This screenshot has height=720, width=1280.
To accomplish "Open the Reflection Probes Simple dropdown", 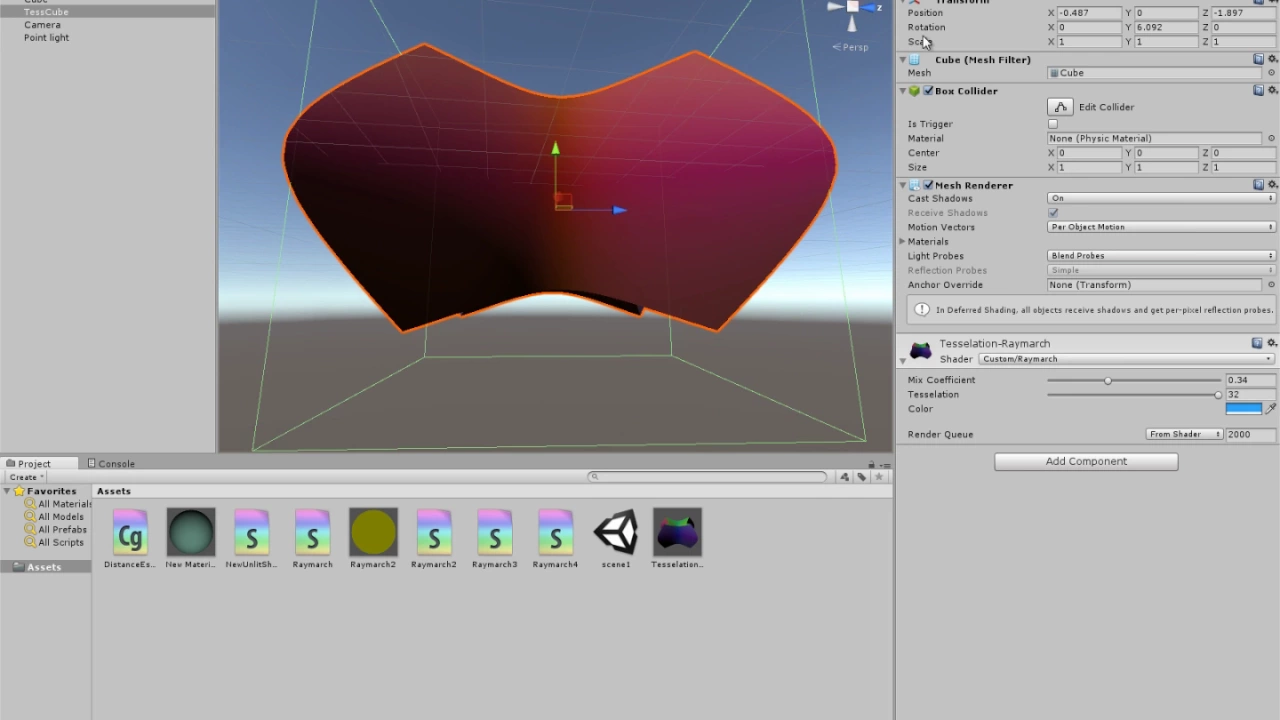I will 1162,270.
